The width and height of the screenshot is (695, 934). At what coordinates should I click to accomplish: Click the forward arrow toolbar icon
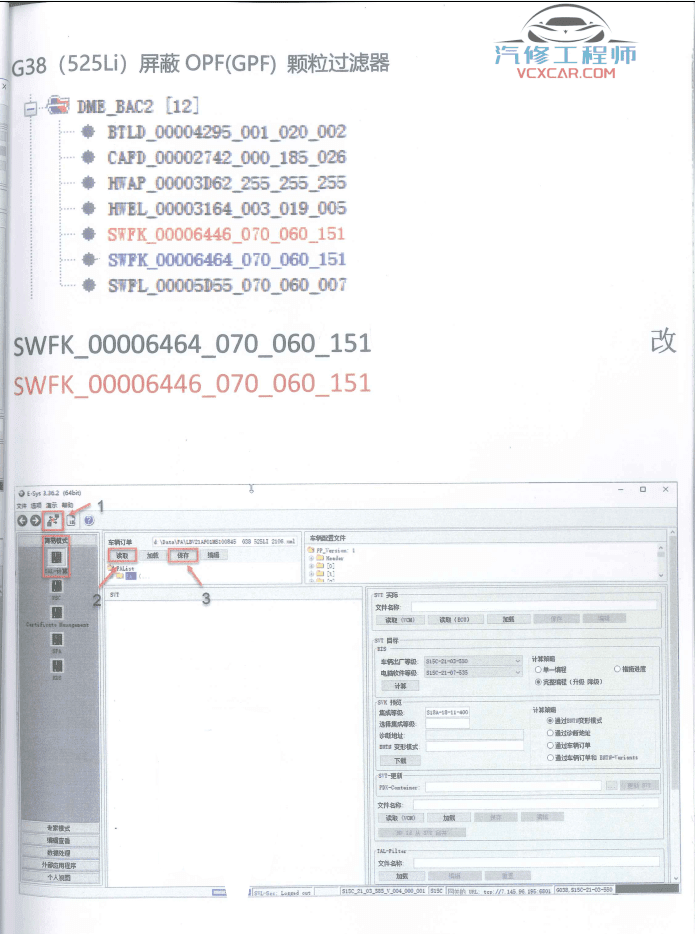[35, 521]
